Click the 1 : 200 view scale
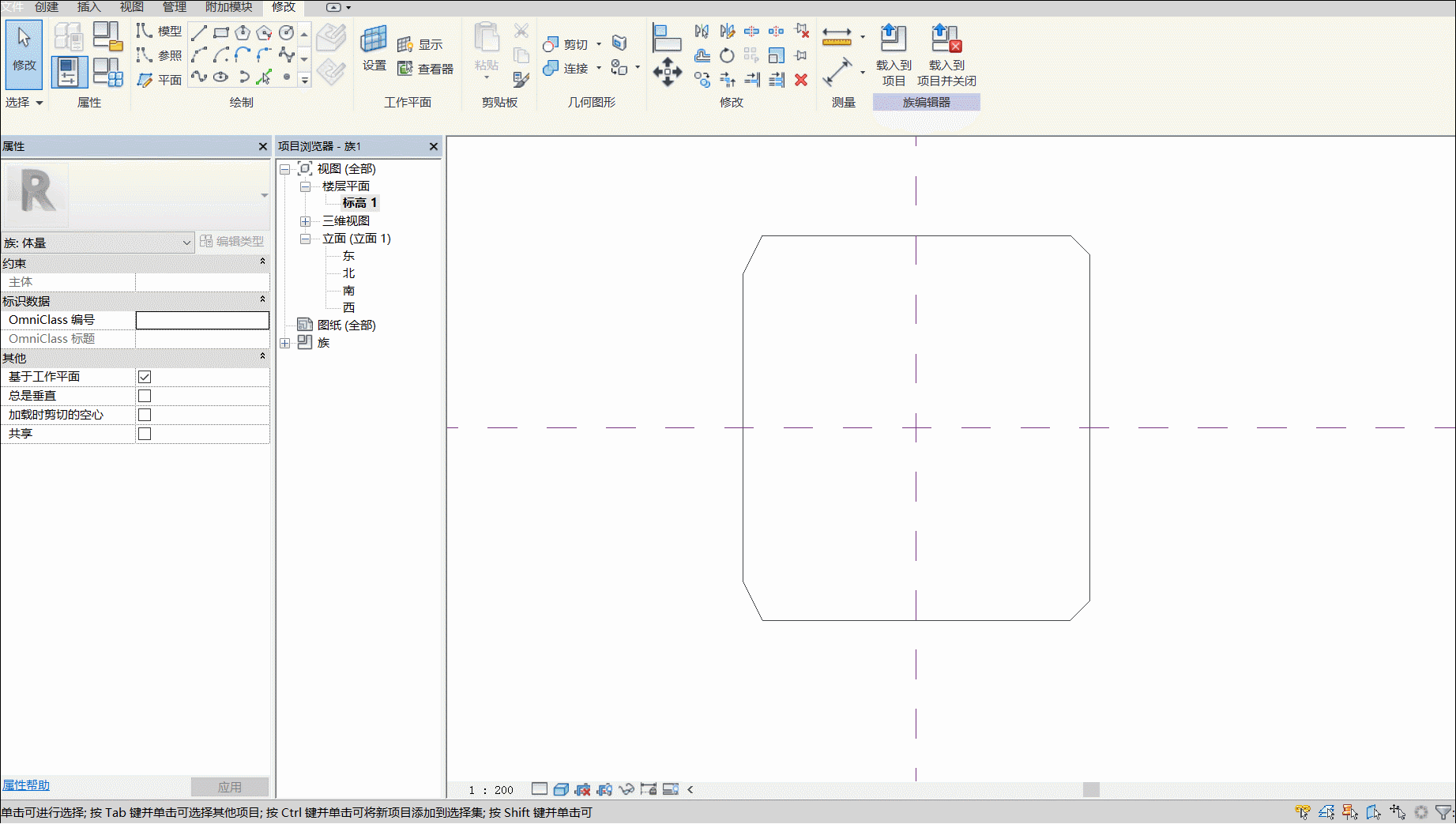The image size is (1456, 824). (491, 790)
